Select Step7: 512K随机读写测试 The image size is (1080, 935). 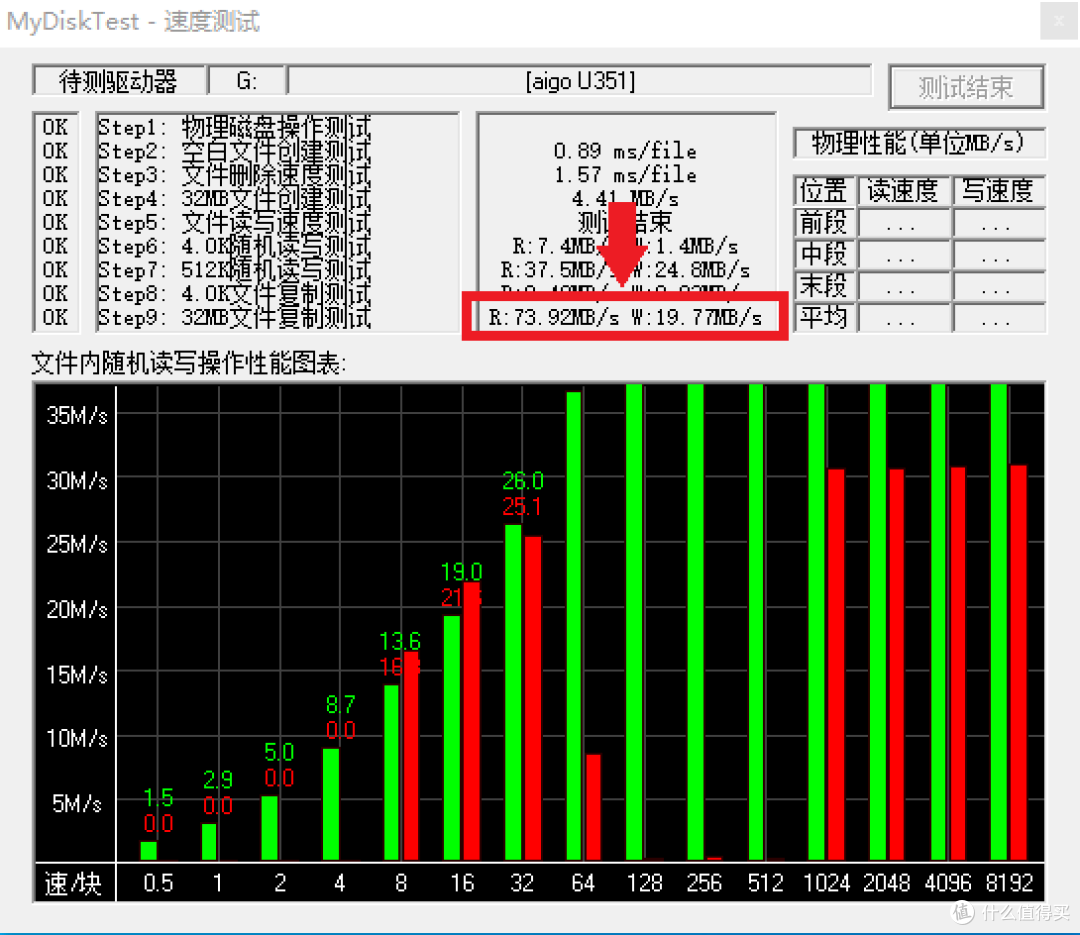234,270
